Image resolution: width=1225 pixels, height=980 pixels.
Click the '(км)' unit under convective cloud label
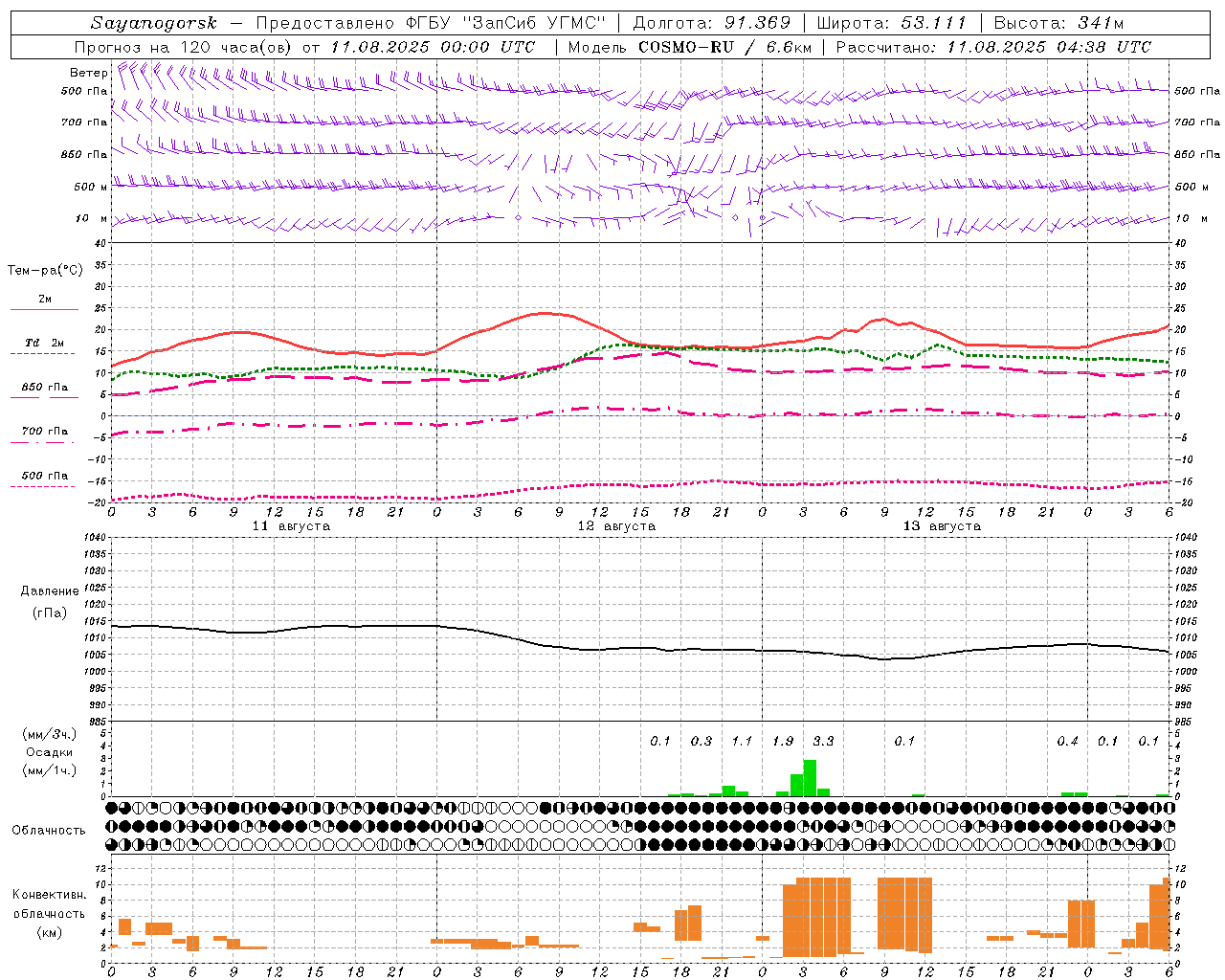[50, 932]
